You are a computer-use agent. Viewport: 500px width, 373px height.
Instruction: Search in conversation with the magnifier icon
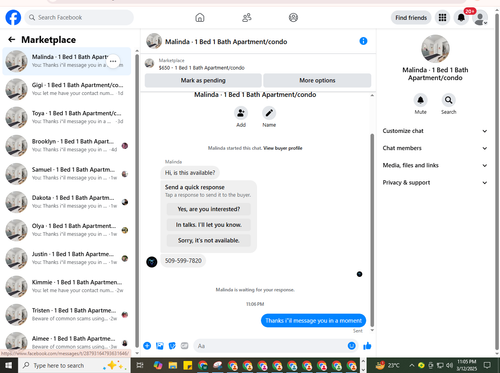coord(449,100)
